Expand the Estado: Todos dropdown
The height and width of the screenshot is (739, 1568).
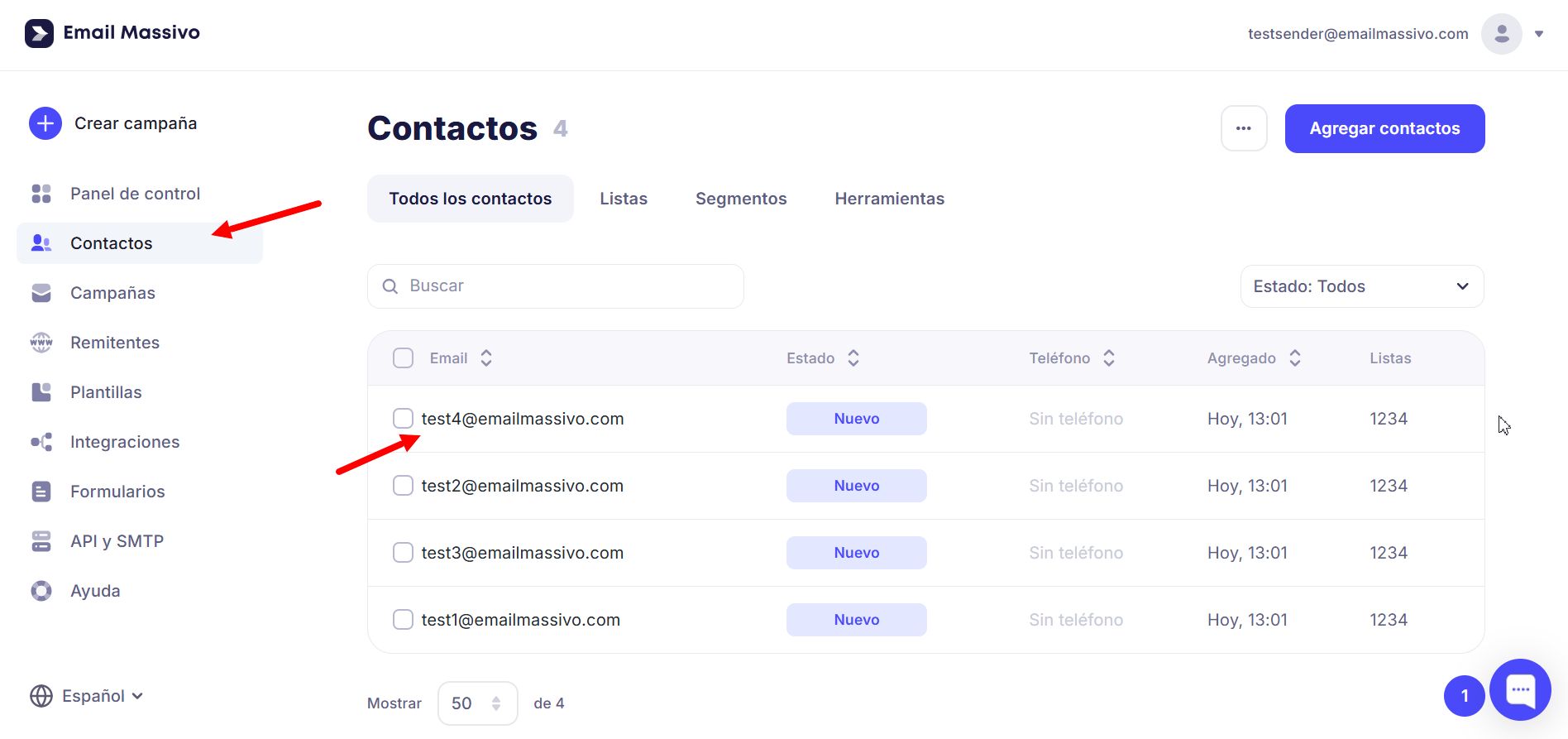click(x=1361, y=286)
